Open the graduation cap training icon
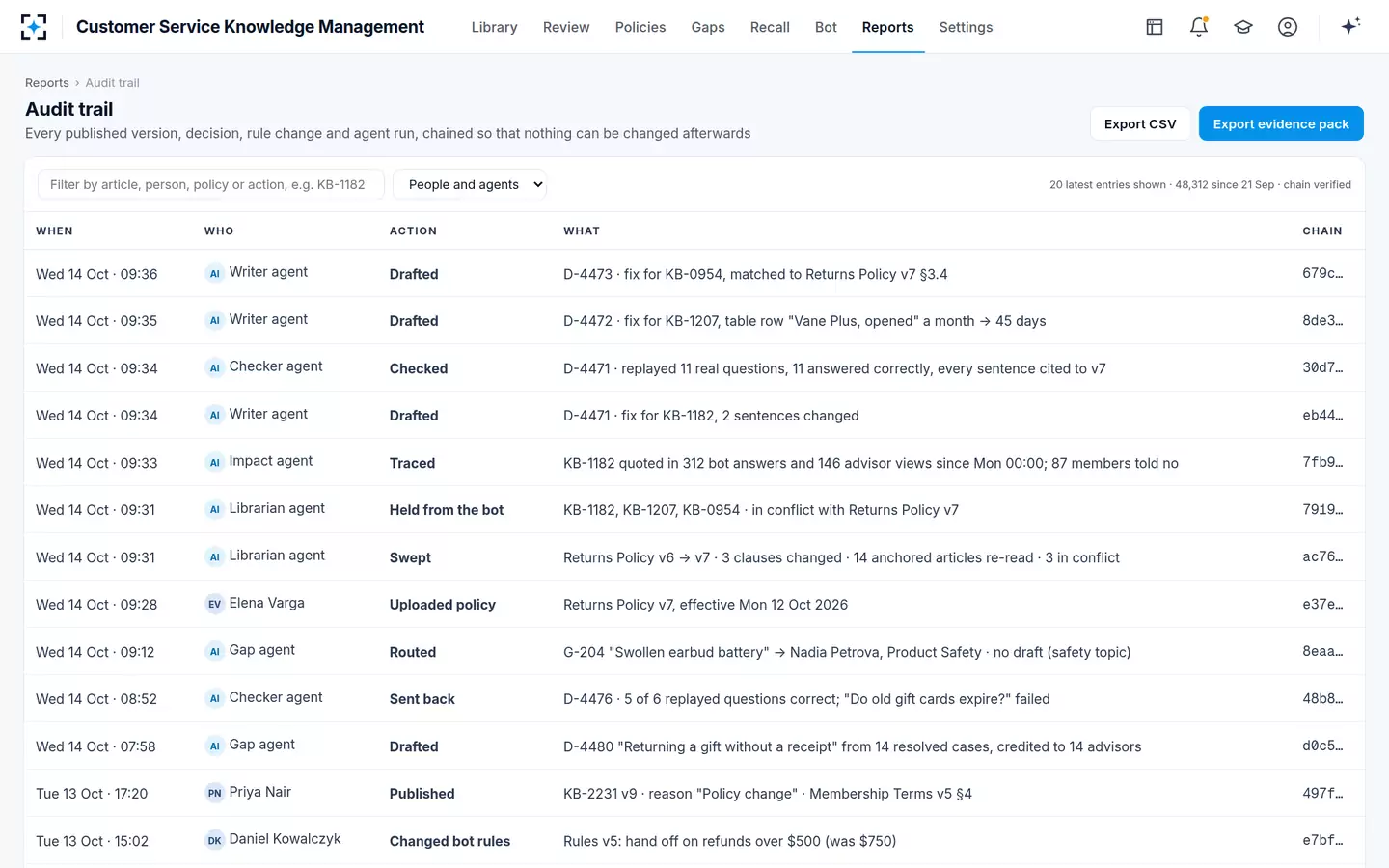 (1243, 27)
